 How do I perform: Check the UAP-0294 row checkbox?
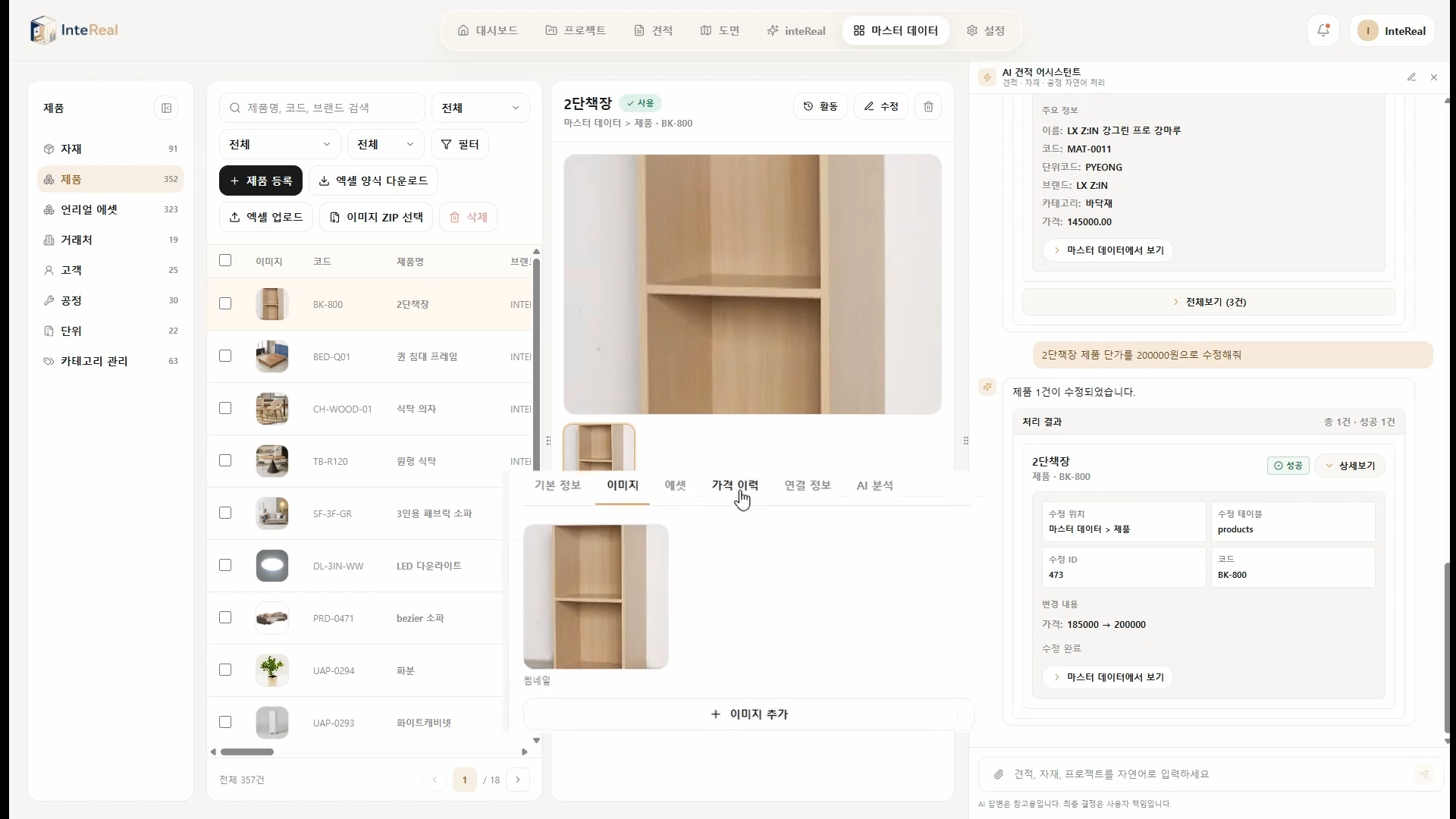click(x=225, y=670)
